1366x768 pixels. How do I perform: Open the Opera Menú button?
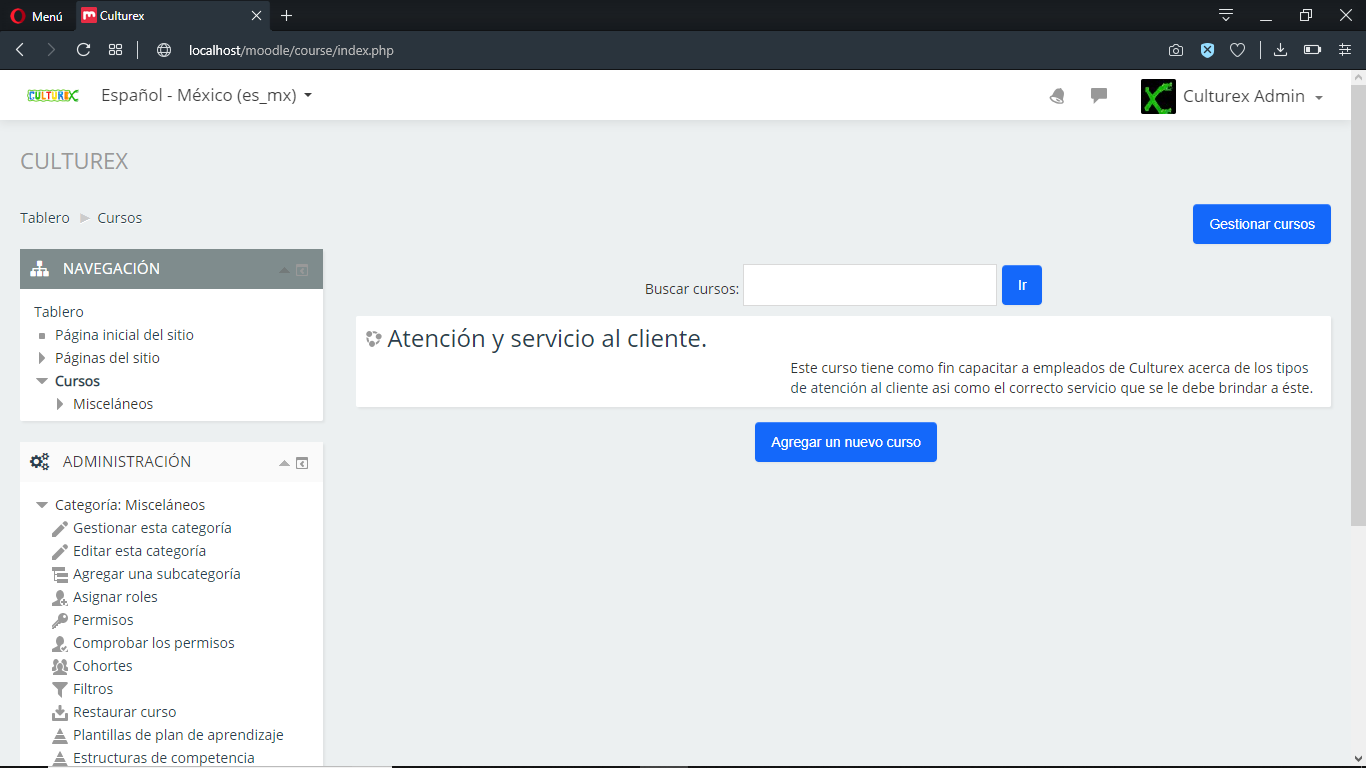pyautogui.click(x=37, y=16)
